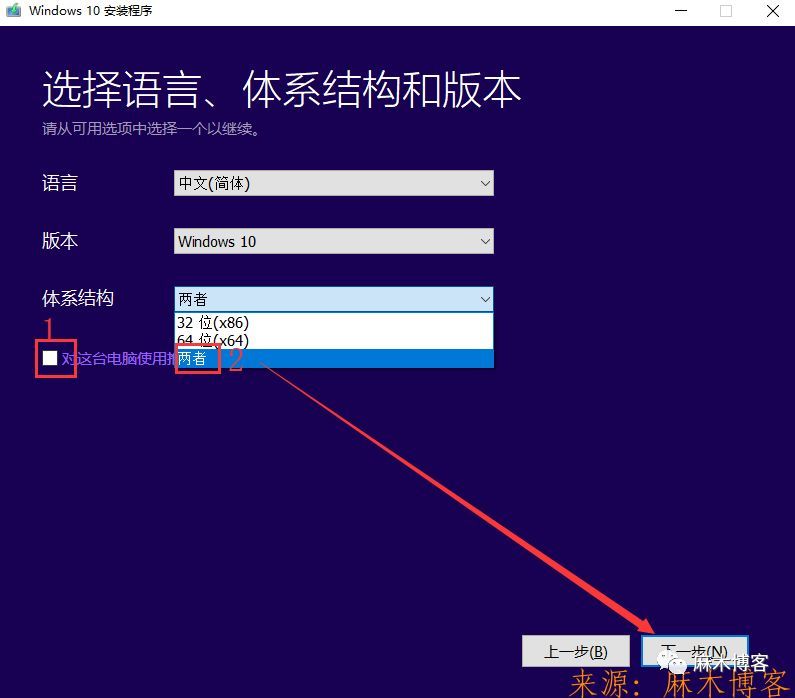Open the 版本 dropdown showing Windows 10

tap(334, 241)
